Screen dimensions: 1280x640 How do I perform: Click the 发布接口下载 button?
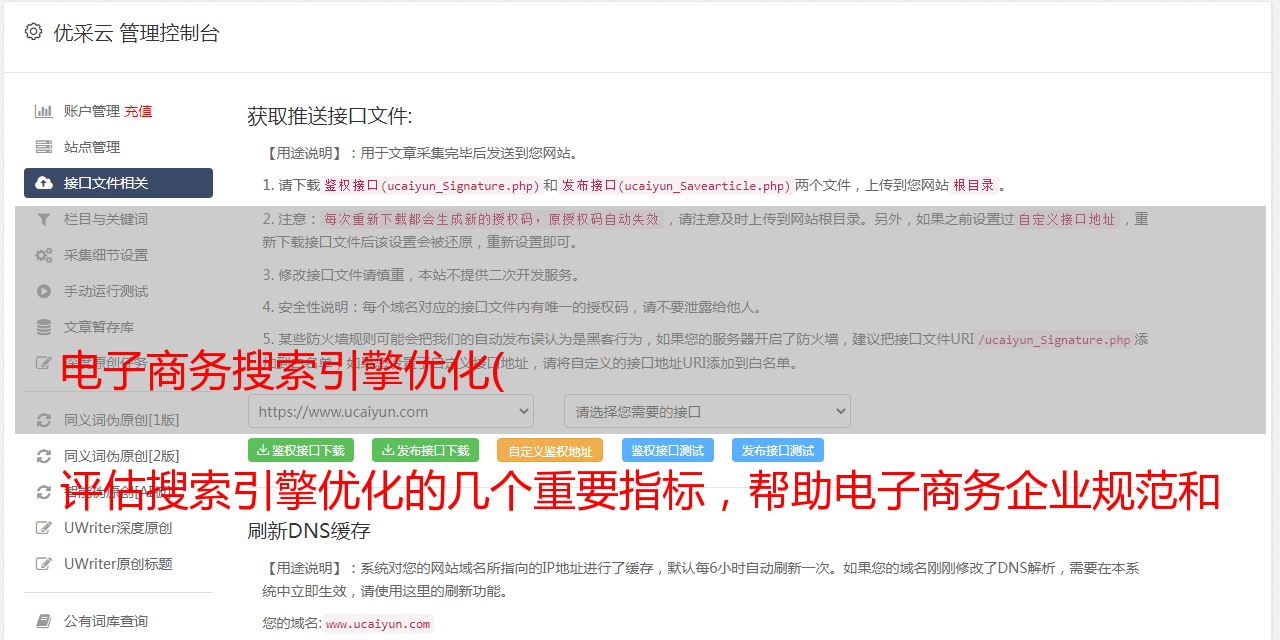pos(425,450)
